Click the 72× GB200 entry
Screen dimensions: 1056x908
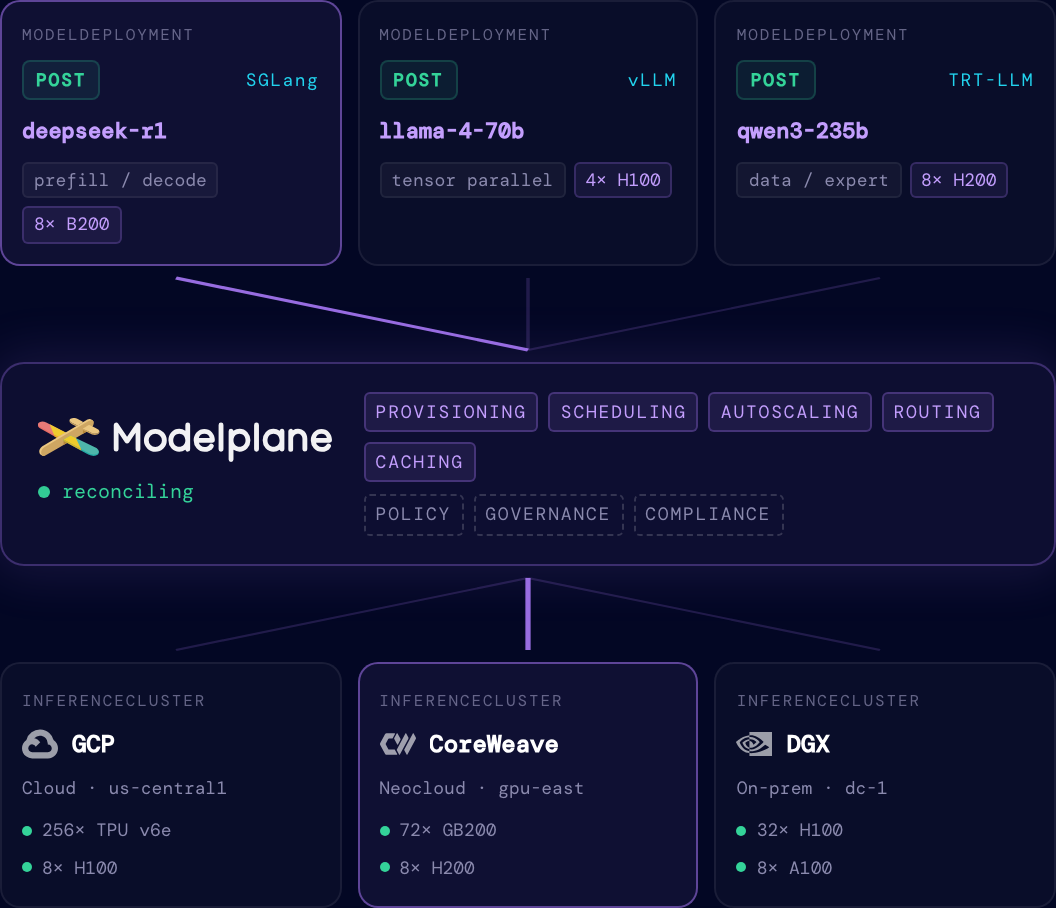pyautogui.click(x=448, y=831)
